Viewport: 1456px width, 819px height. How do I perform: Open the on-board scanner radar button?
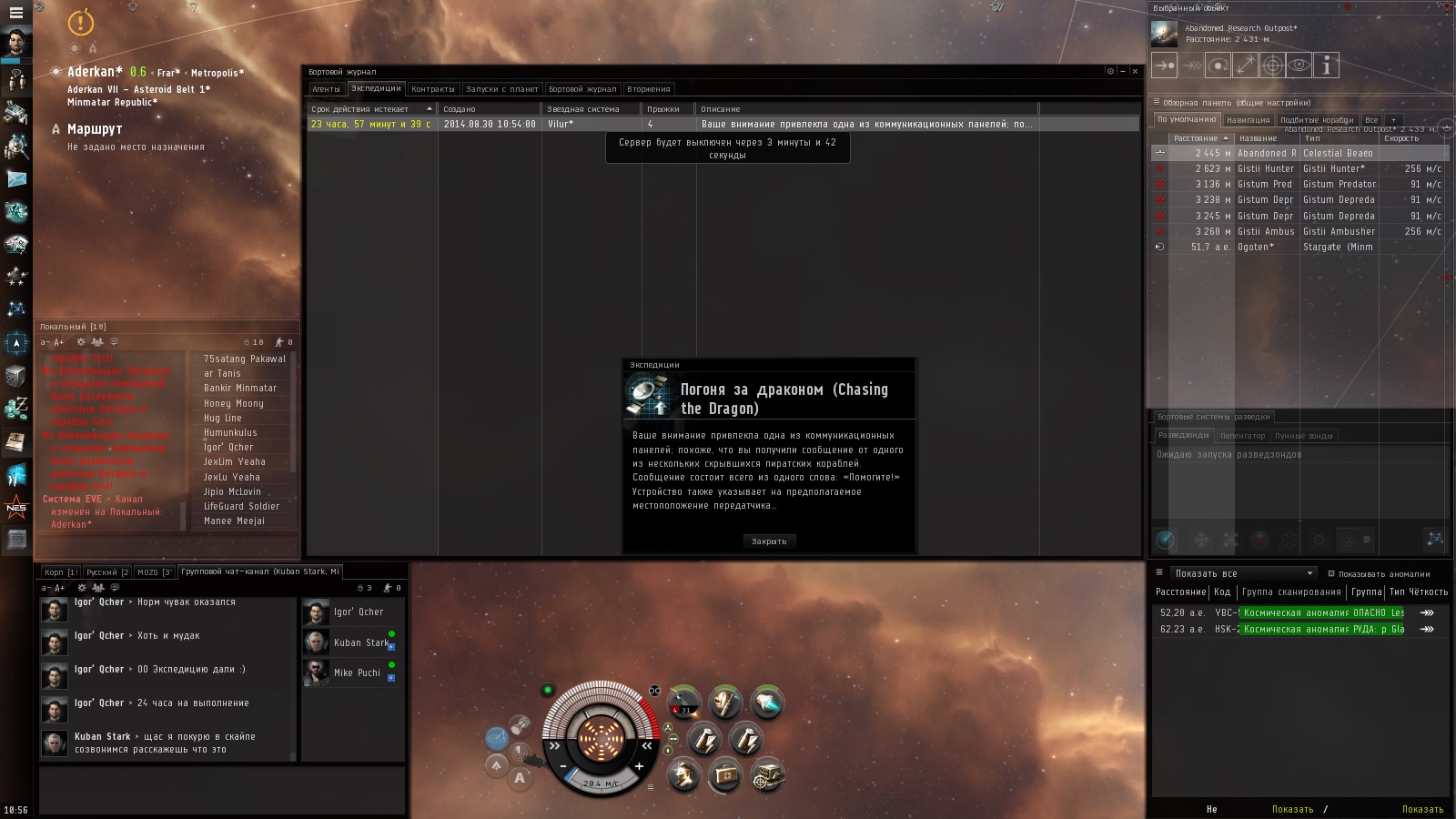pos(519,752)
